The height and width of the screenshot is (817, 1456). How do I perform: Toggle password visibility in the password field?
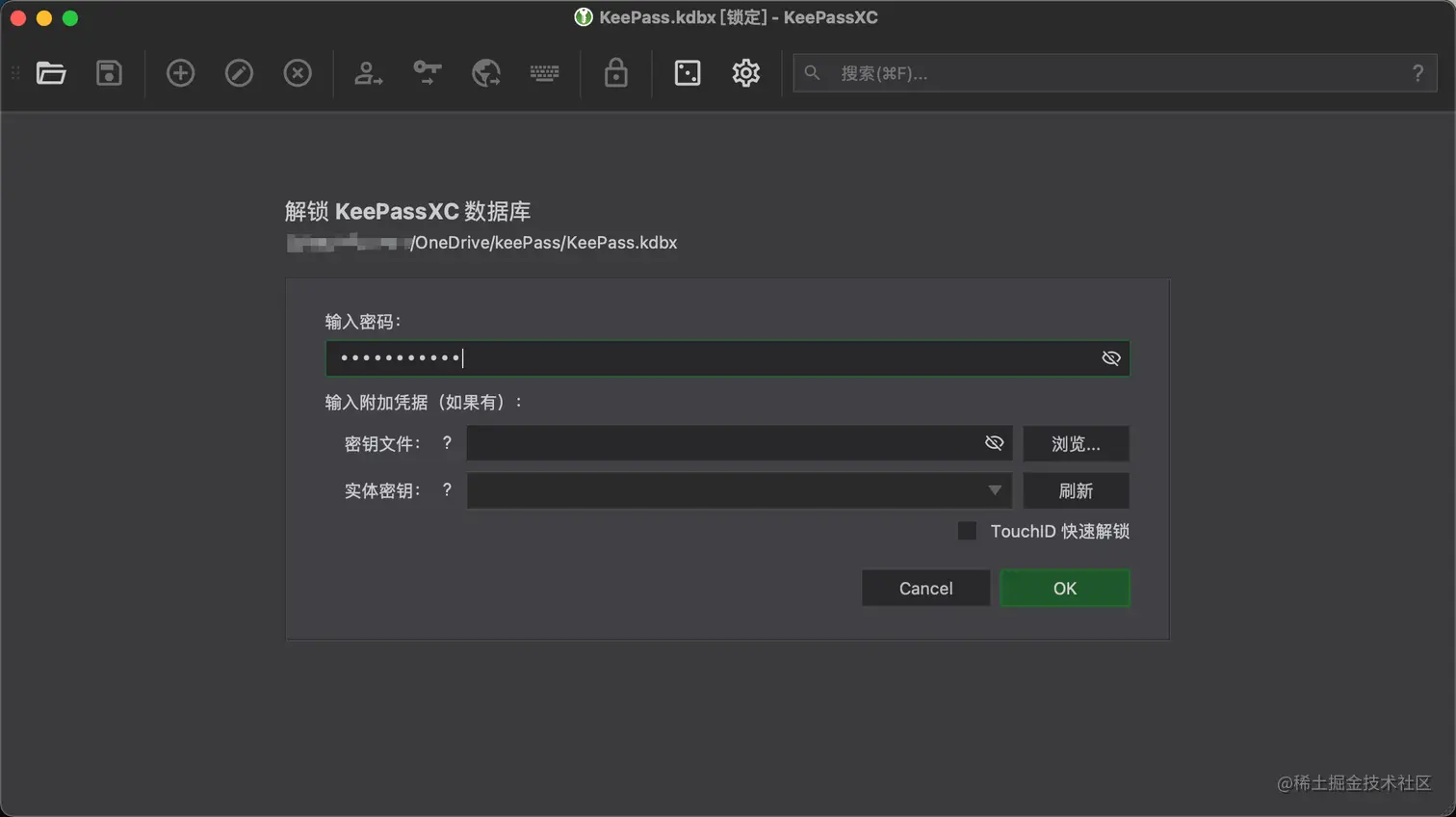pos(1111,358)
